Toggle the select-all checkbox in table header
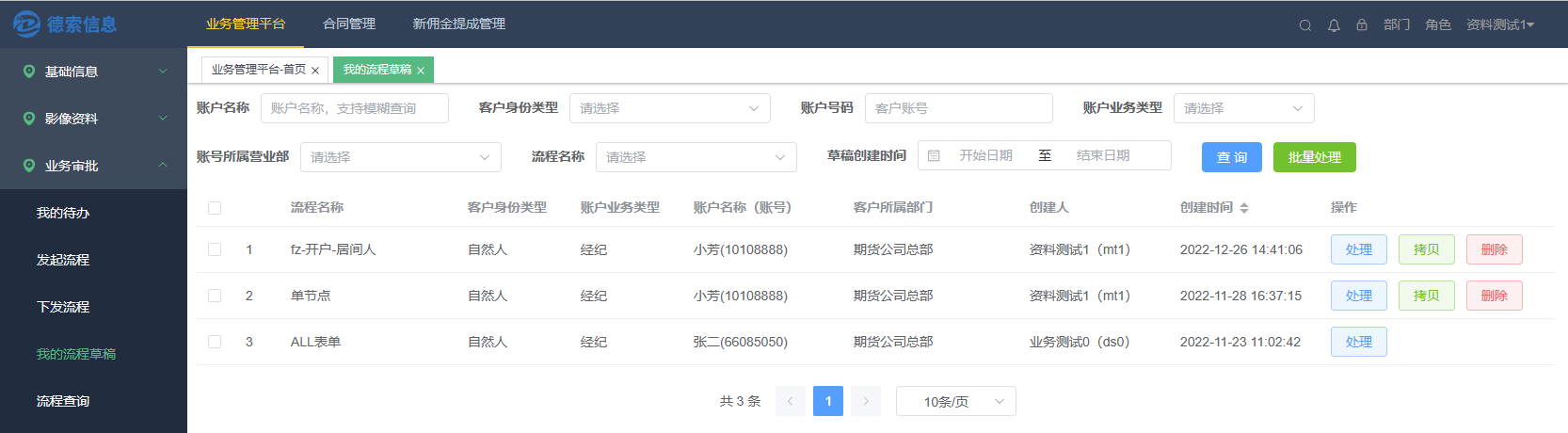 (x=215, y=208)
